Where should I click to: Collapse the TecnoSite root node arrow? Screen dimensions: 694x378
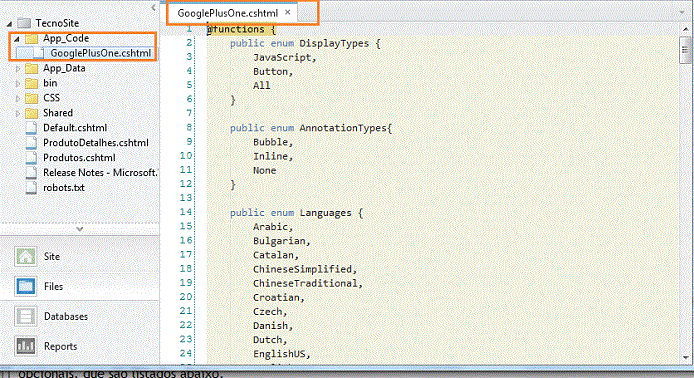pos(9,23)
